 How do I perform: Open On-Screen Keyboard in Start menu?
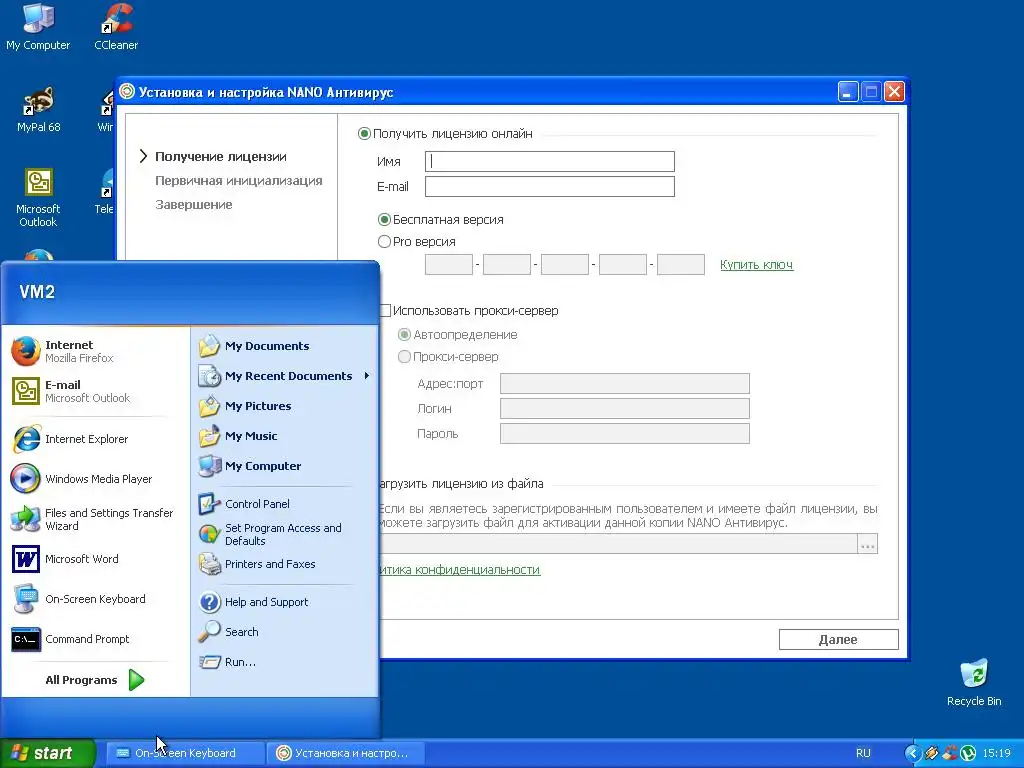coord(95,599)
